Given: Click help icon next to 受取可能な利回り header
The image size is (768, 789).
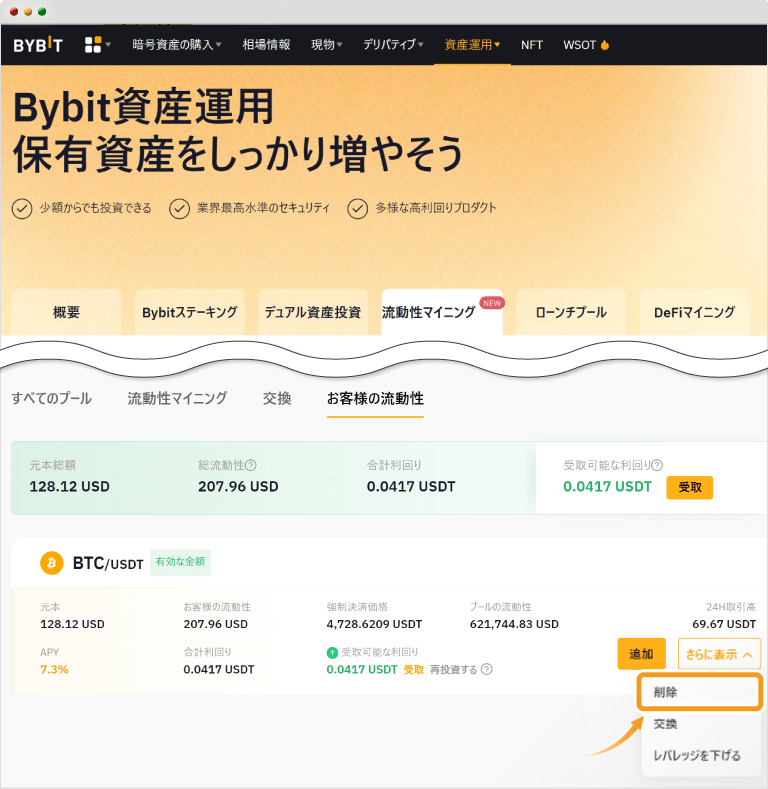Looking at the screenshot, I should (x=657, y=465).
